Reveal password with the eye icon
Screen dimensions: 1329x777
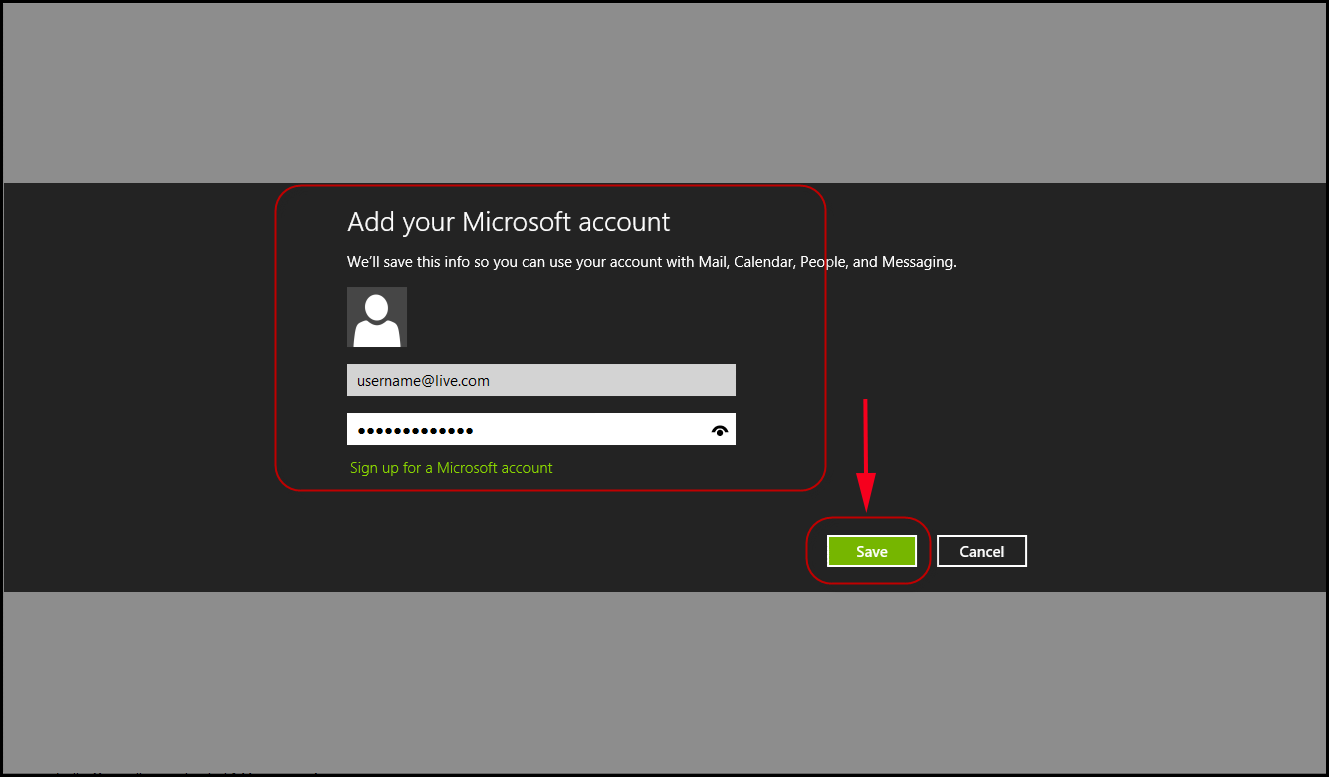[719, 430]
